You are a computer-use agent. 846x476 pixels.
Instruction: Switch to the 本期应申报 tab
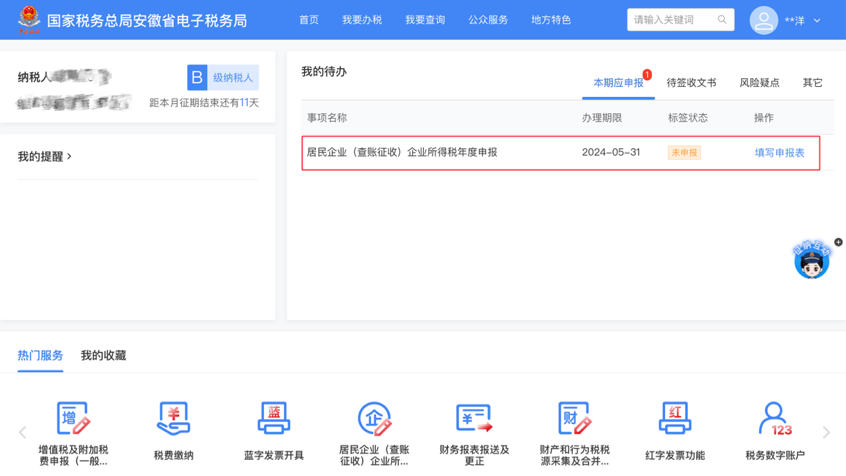[618, 83]
